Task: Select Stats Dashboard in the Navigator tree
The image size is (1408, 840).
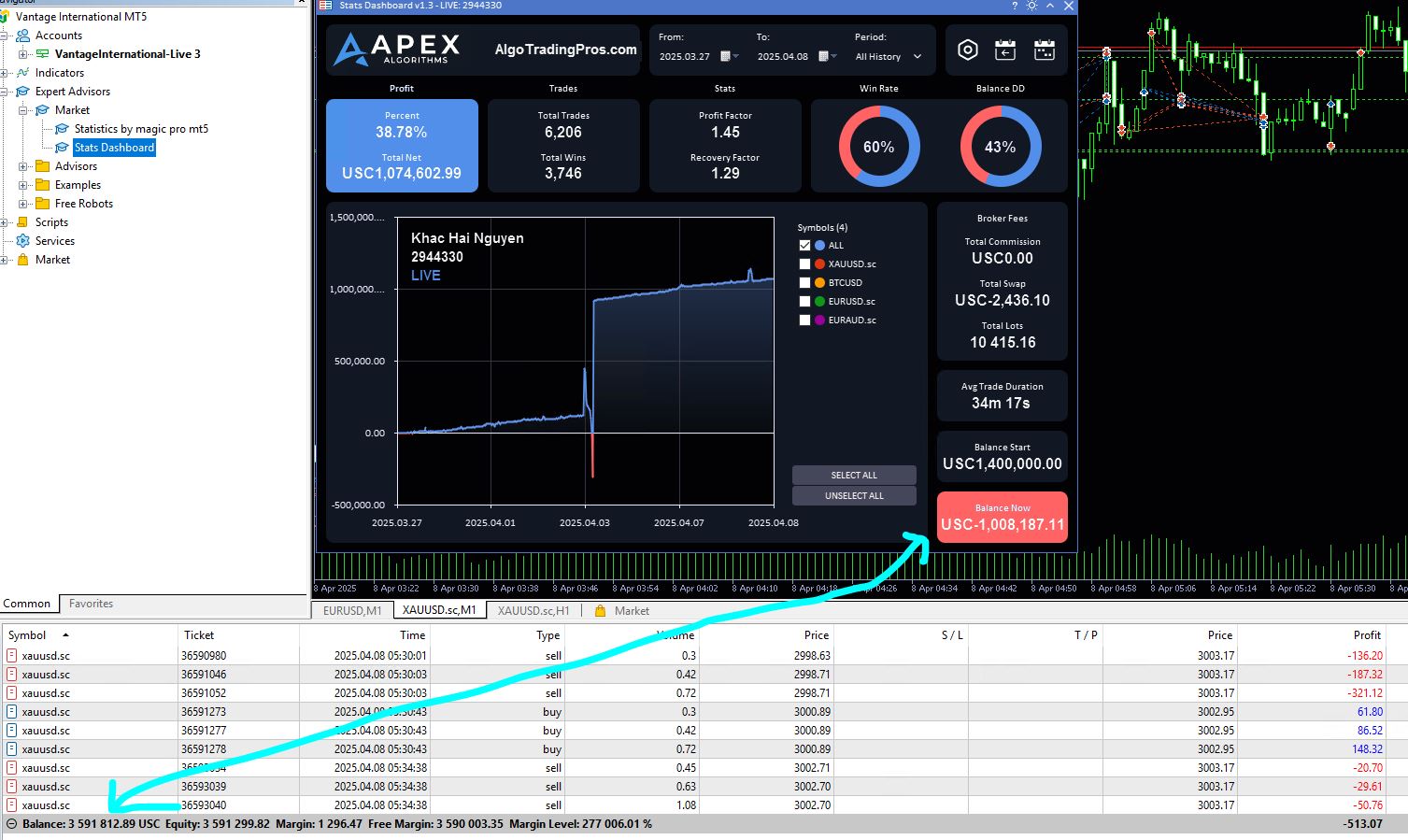Action: pyautogui.click(x=114, y=148)
